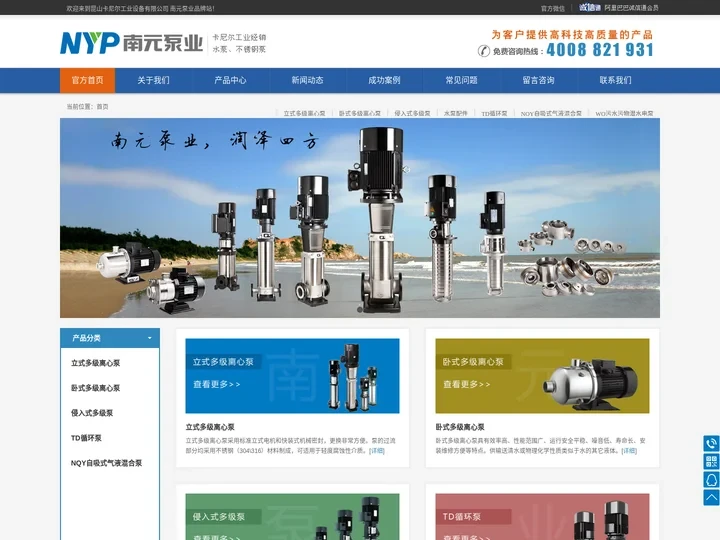Click the 立式多级离心泵 bold title under blue card
The width and height of the screenshot is (720, 540).
pos(210,427)
